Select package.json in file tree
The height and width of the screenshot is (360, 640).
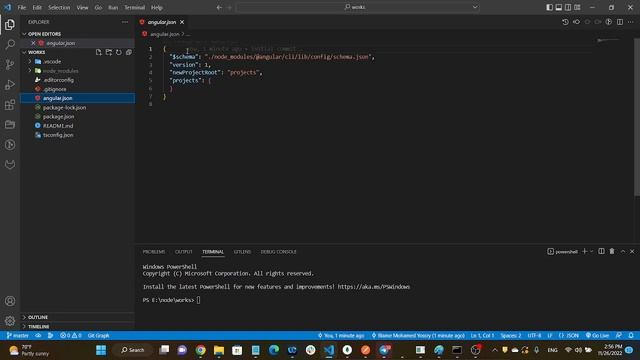(x=58, y=117)
